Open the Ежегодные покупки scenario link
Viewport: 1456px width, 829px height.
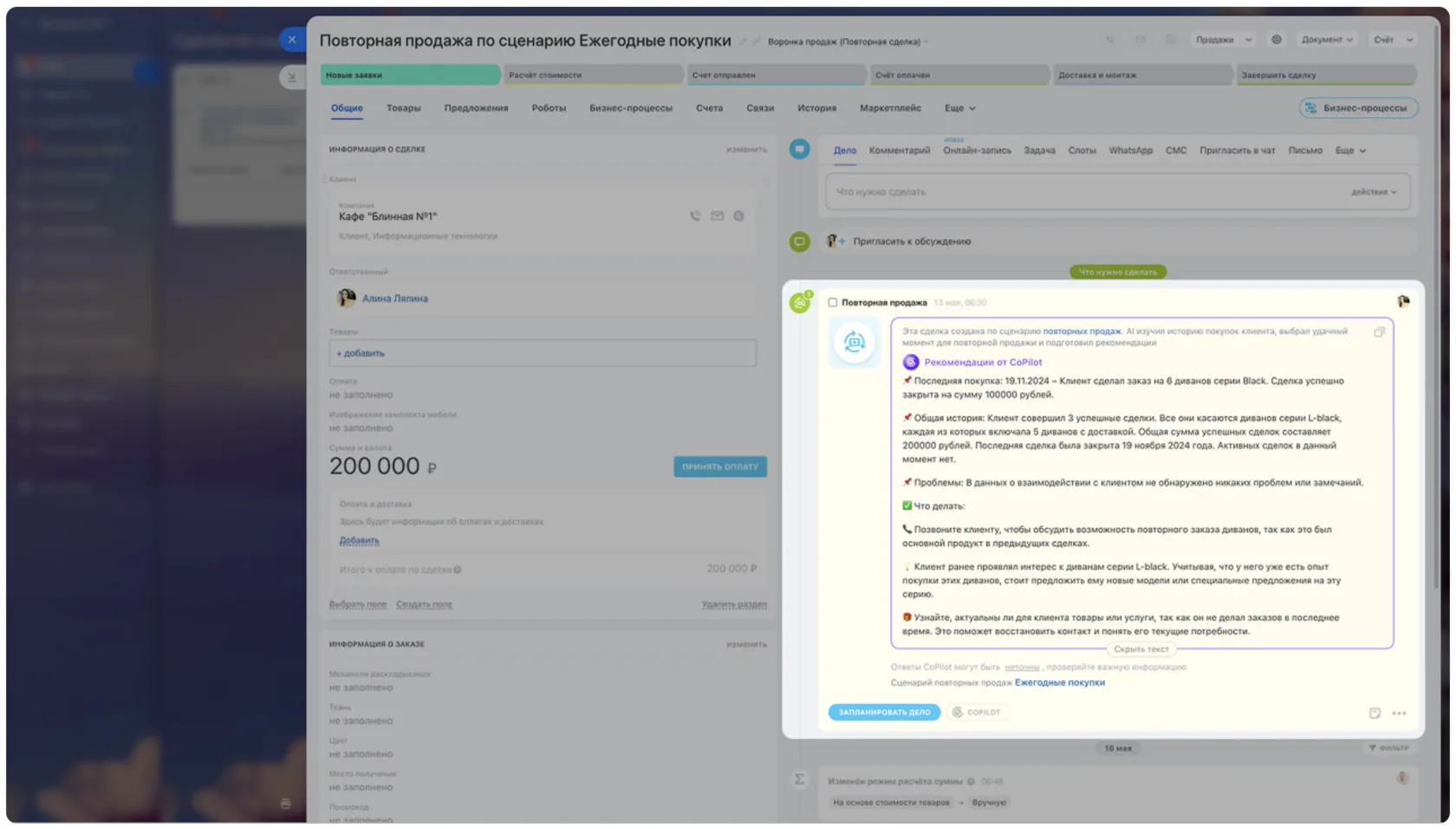point(1059,683)
